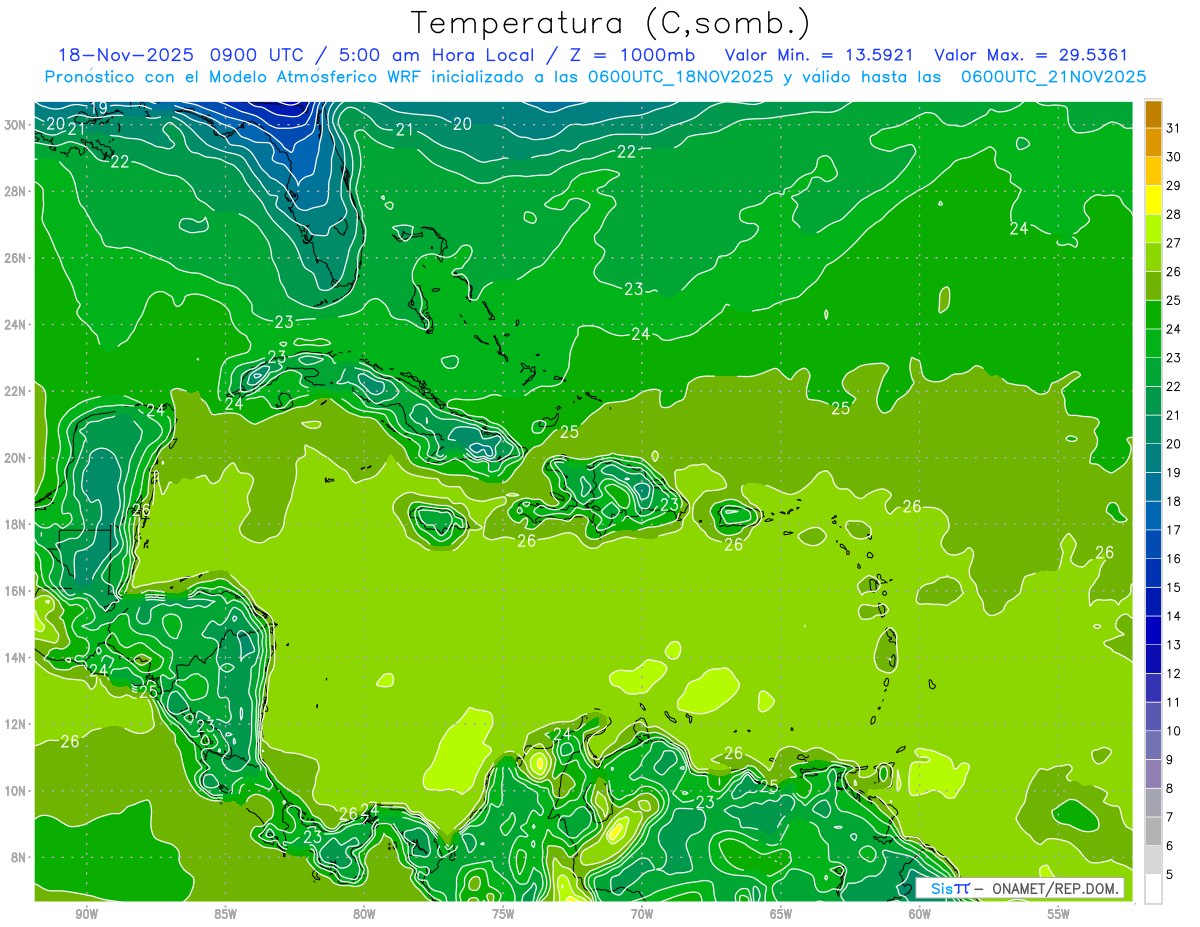The height and width of the screenshot is (927, 1200).
Task: Click the "28N" latitude axis label
Action: pyautogui.click(x=14, y=191)
